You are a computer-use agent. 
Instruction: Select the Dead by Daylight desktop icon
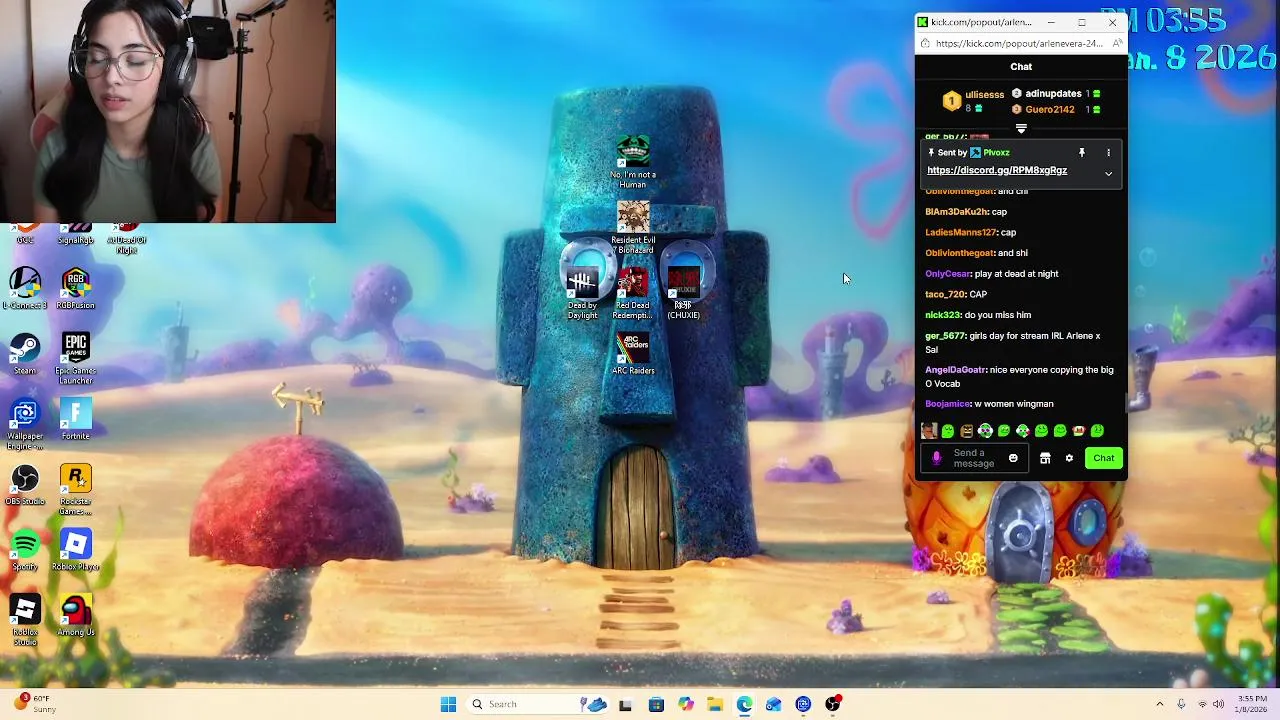[582, 294]
